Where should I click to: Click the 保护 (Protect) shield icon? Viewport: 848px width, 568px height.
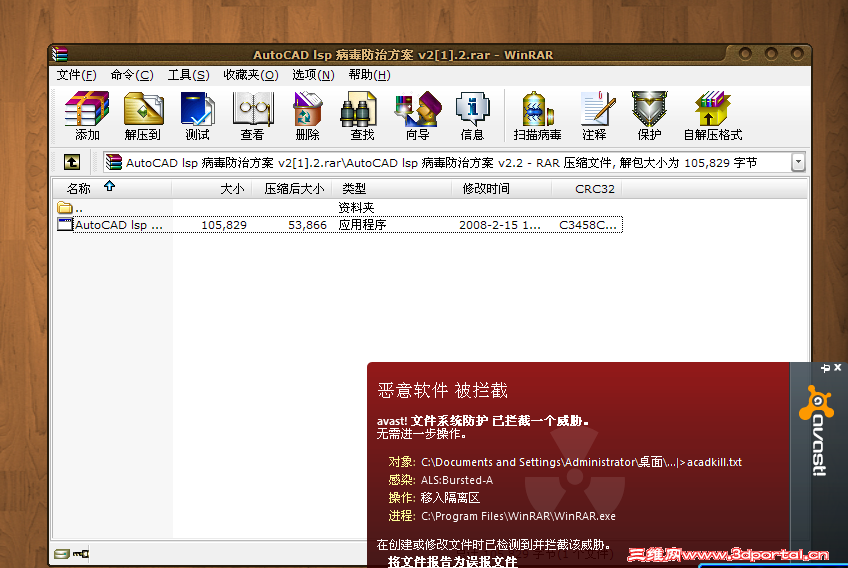(x=649, y=116)
